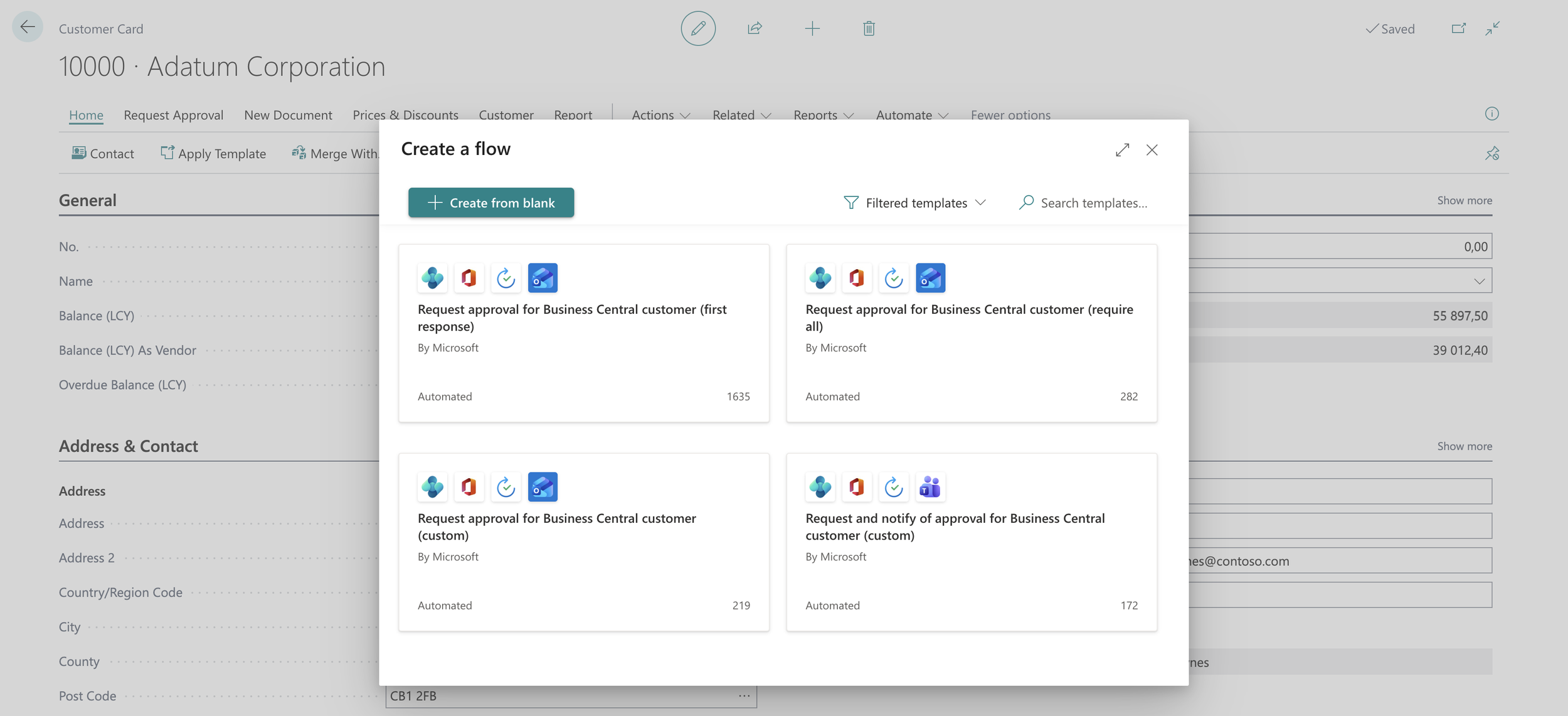Collapse the page with the arrows icon

pos(1493,28)
